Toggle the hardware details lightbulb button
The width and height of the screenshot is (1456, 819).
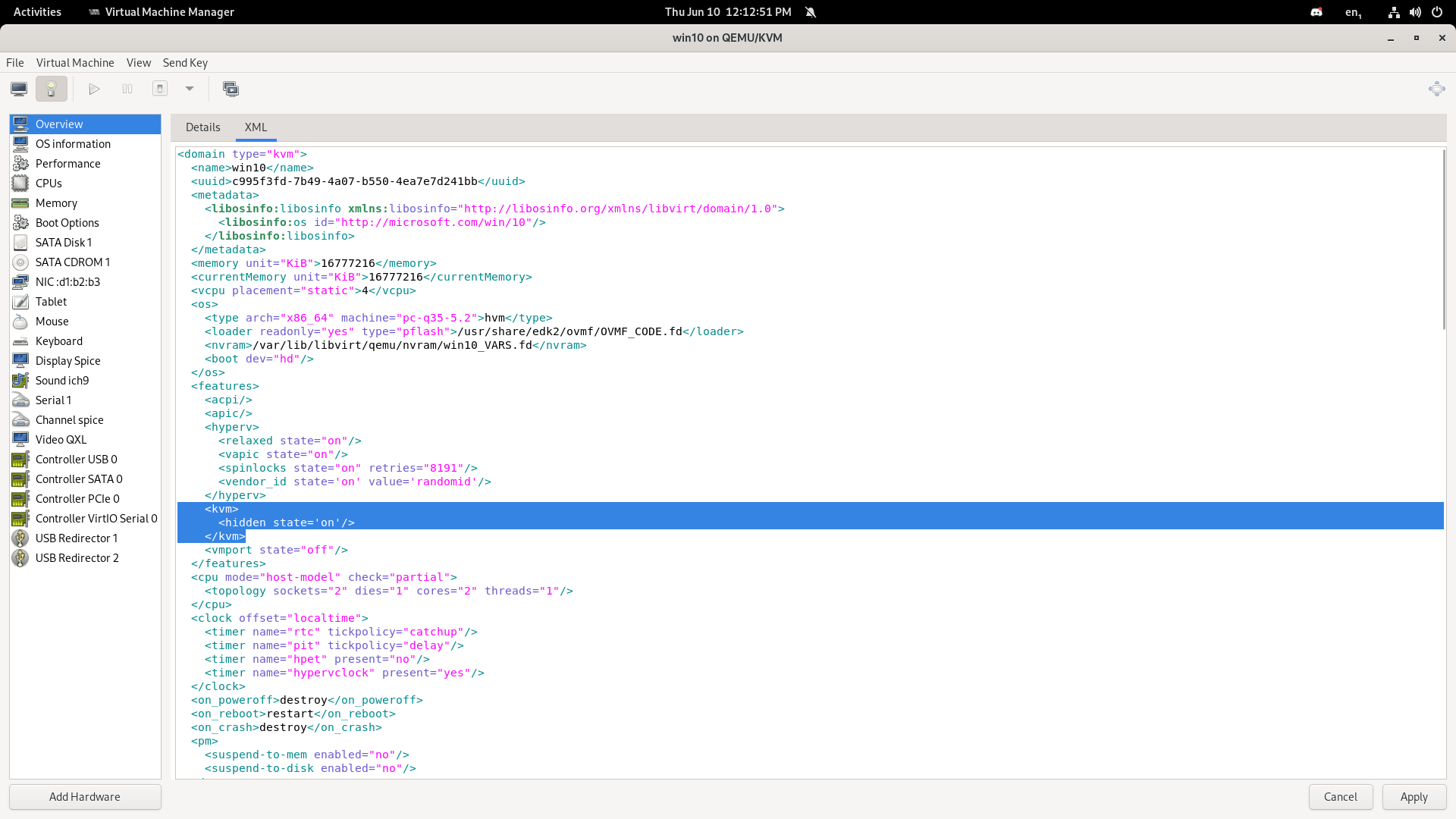click(52, 89)
